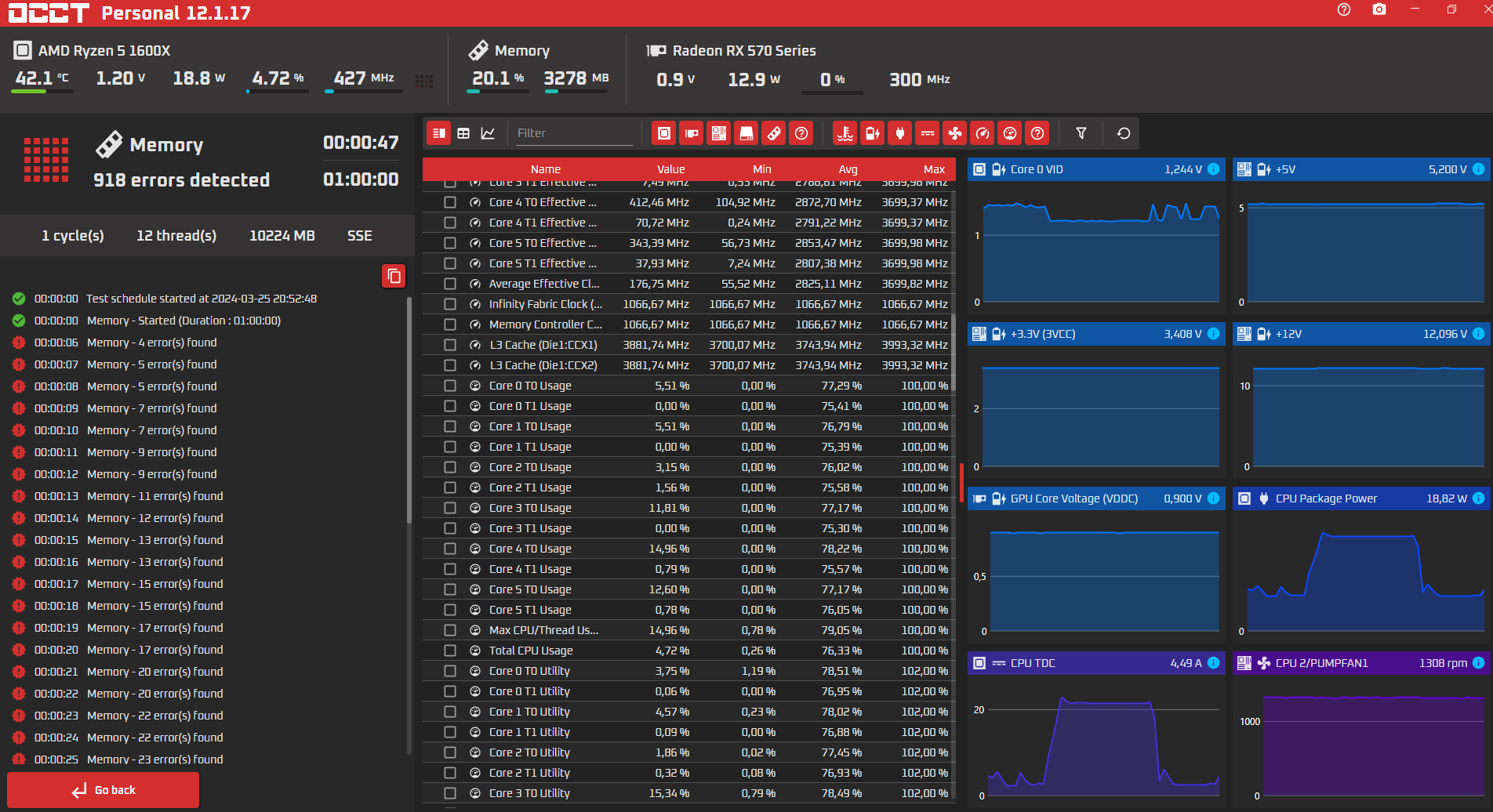Show info for the +5V graph
Viewport: 1493px width, 812px height.
pos(1479,169)
